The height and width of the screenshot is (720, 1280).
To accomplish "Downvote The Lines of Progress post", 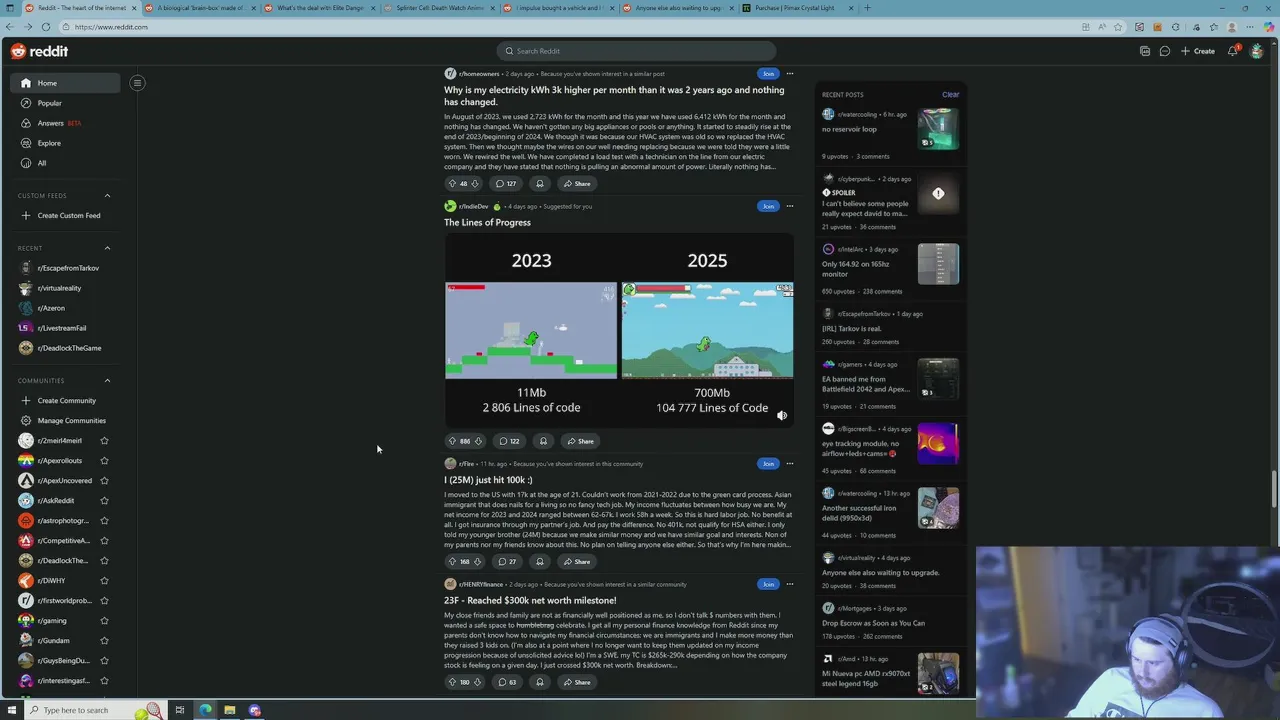I will (478, 441).
